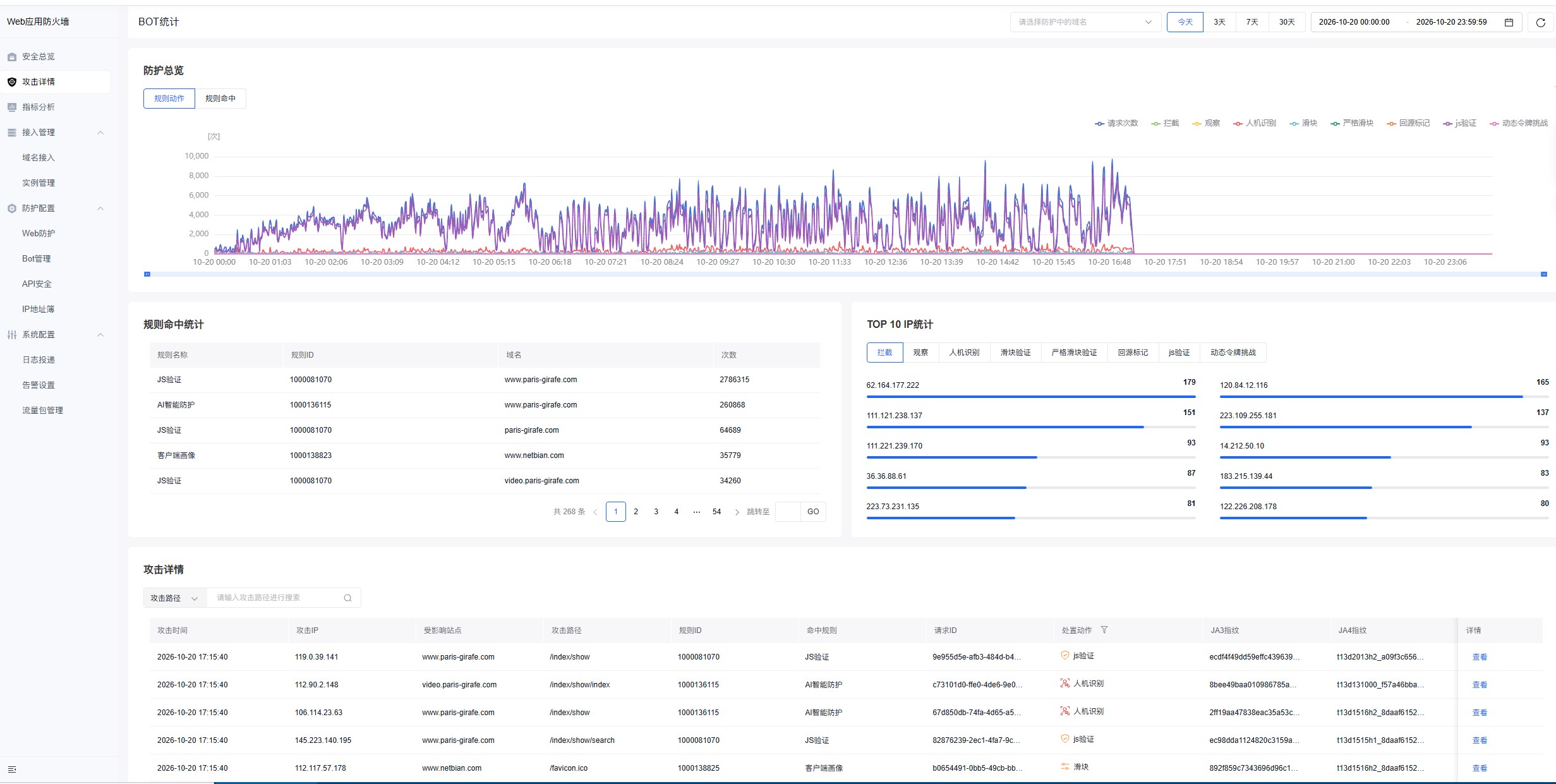
Task: View details for 112.117.57.178 attack row
Action: (1480, 768)
